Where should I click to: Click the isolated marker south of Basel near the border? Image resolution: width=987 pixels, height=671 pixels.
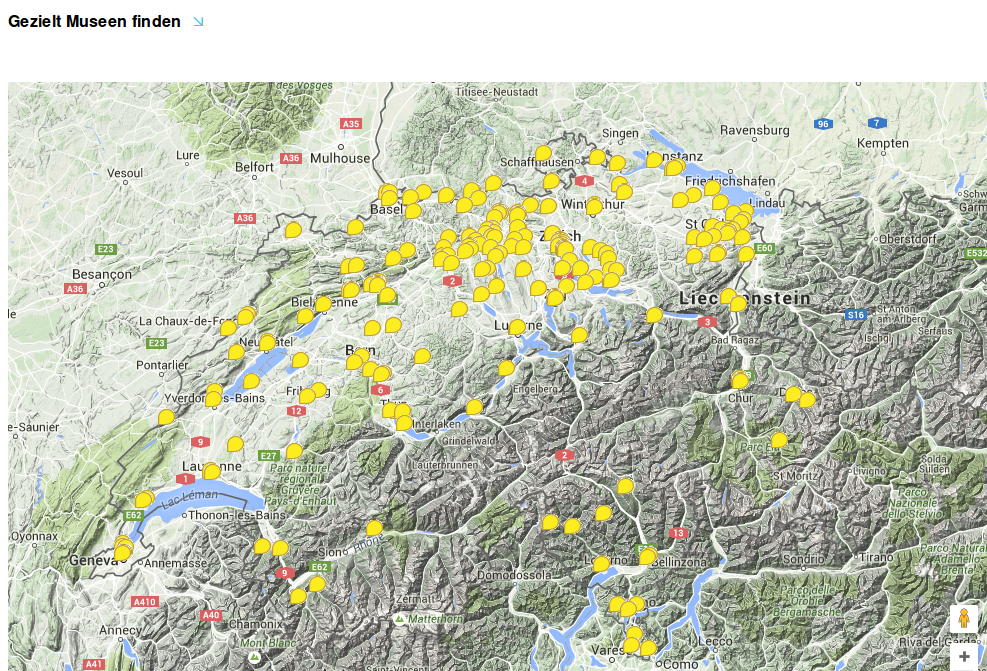point(293,230)
